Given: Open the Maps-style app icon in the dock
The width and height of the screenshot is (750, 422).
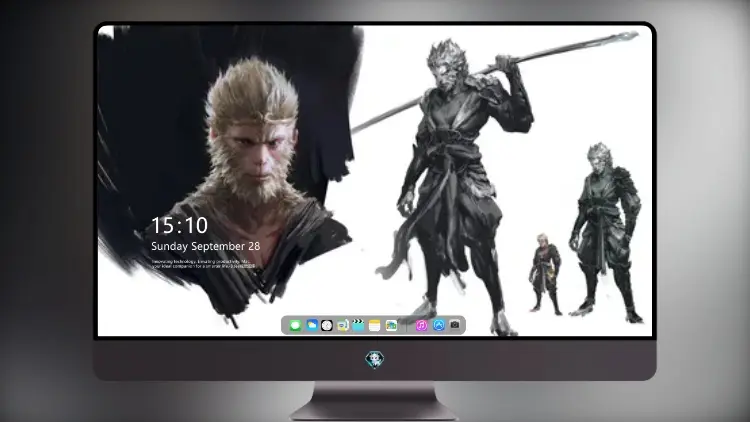Looking at the screenshot, I should pos(391,325).
